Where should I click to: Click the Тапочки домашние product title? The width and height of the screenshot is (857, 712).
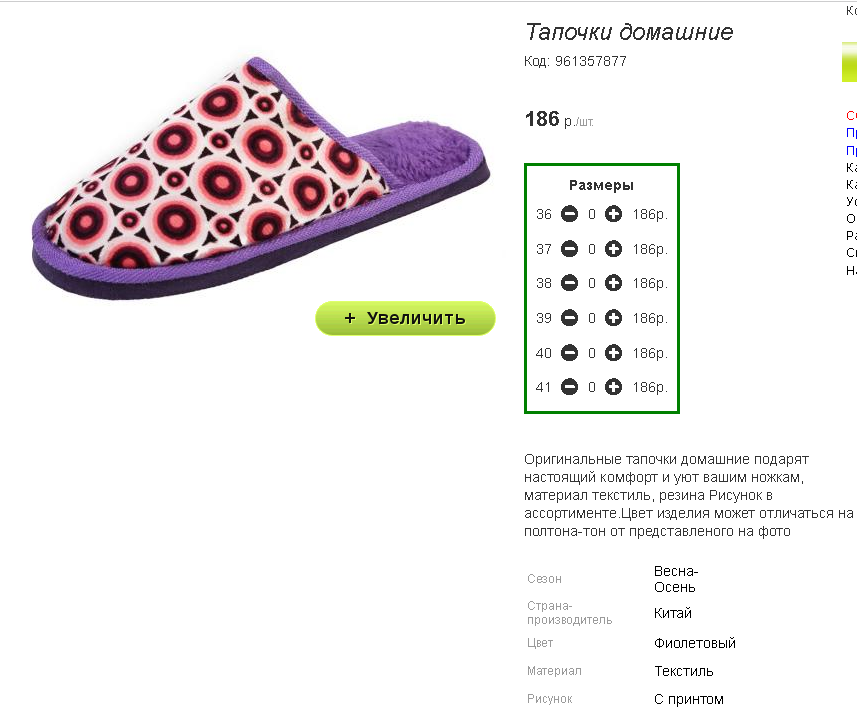(x=629, y=32)
